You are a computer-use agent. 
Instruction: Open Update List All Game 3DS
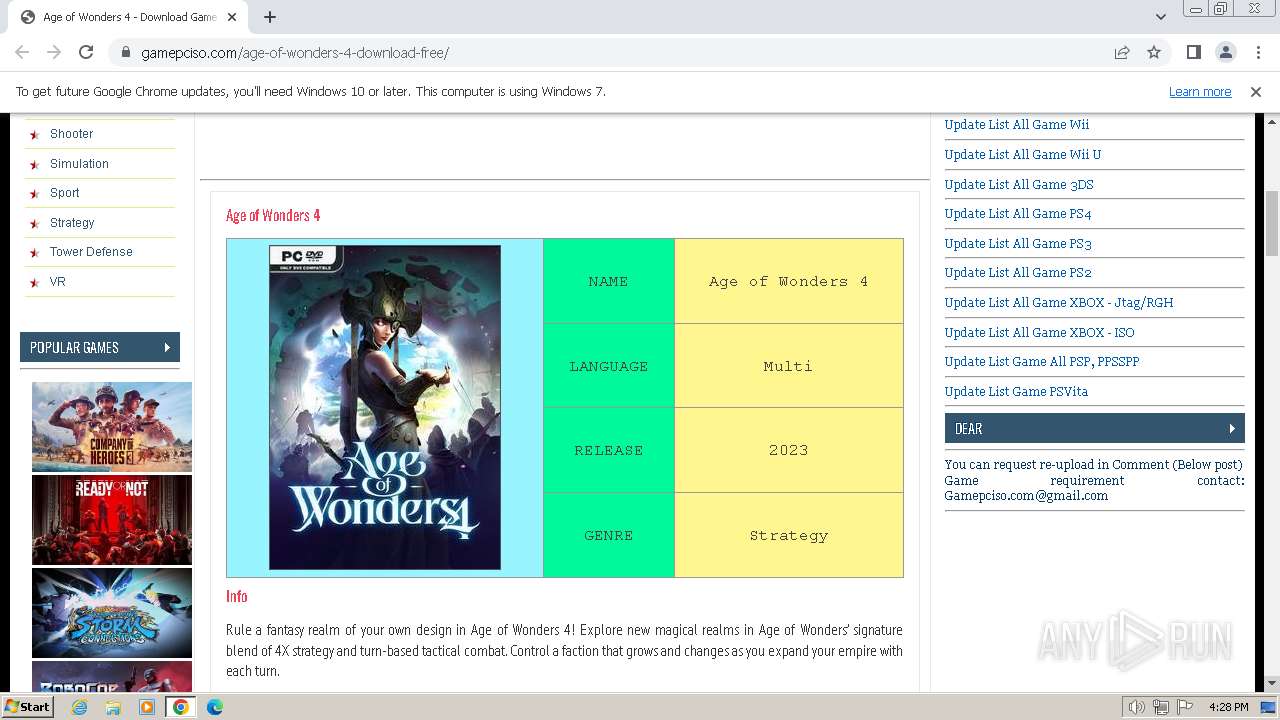(x=1019, y=185)
